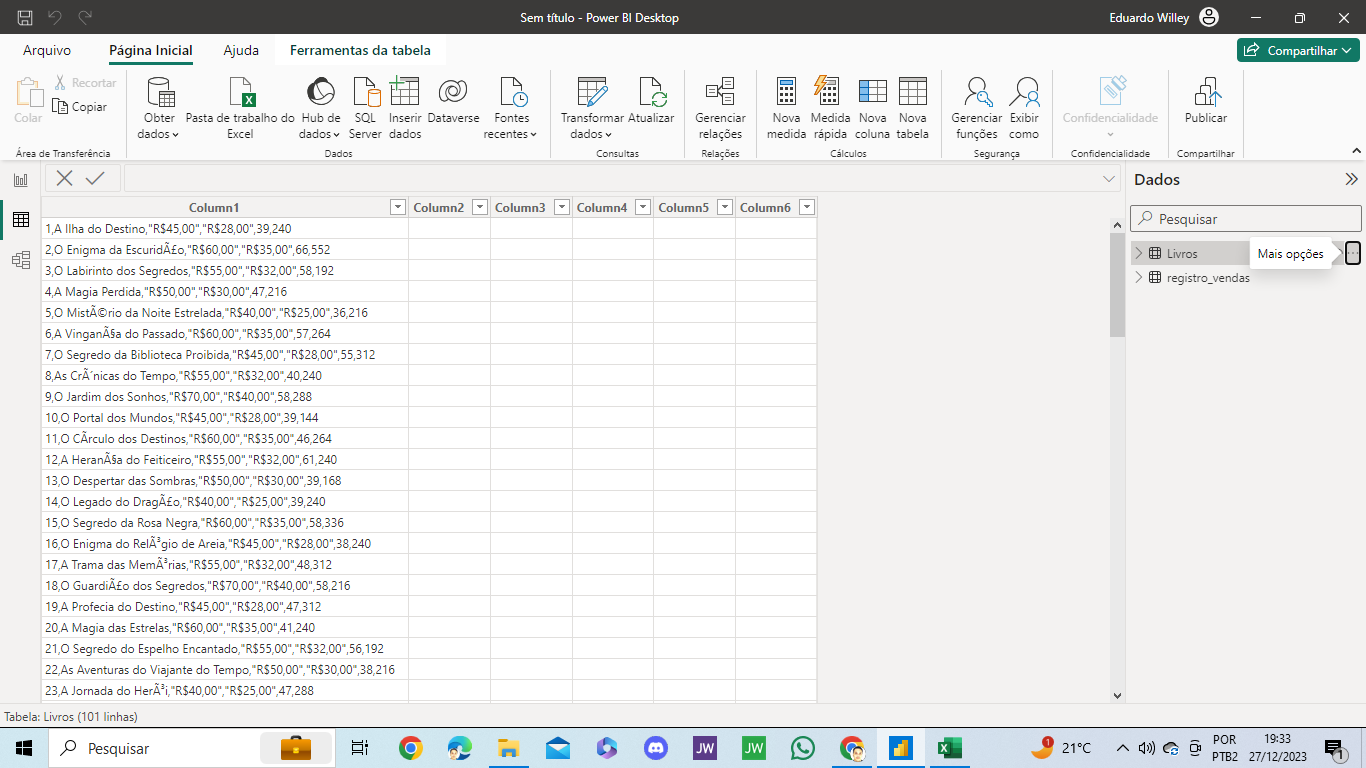Expand the registro_vendas table fields
Image resolution: width=1366 pixels, height=768 pixels.
(x=1138, y=277)
